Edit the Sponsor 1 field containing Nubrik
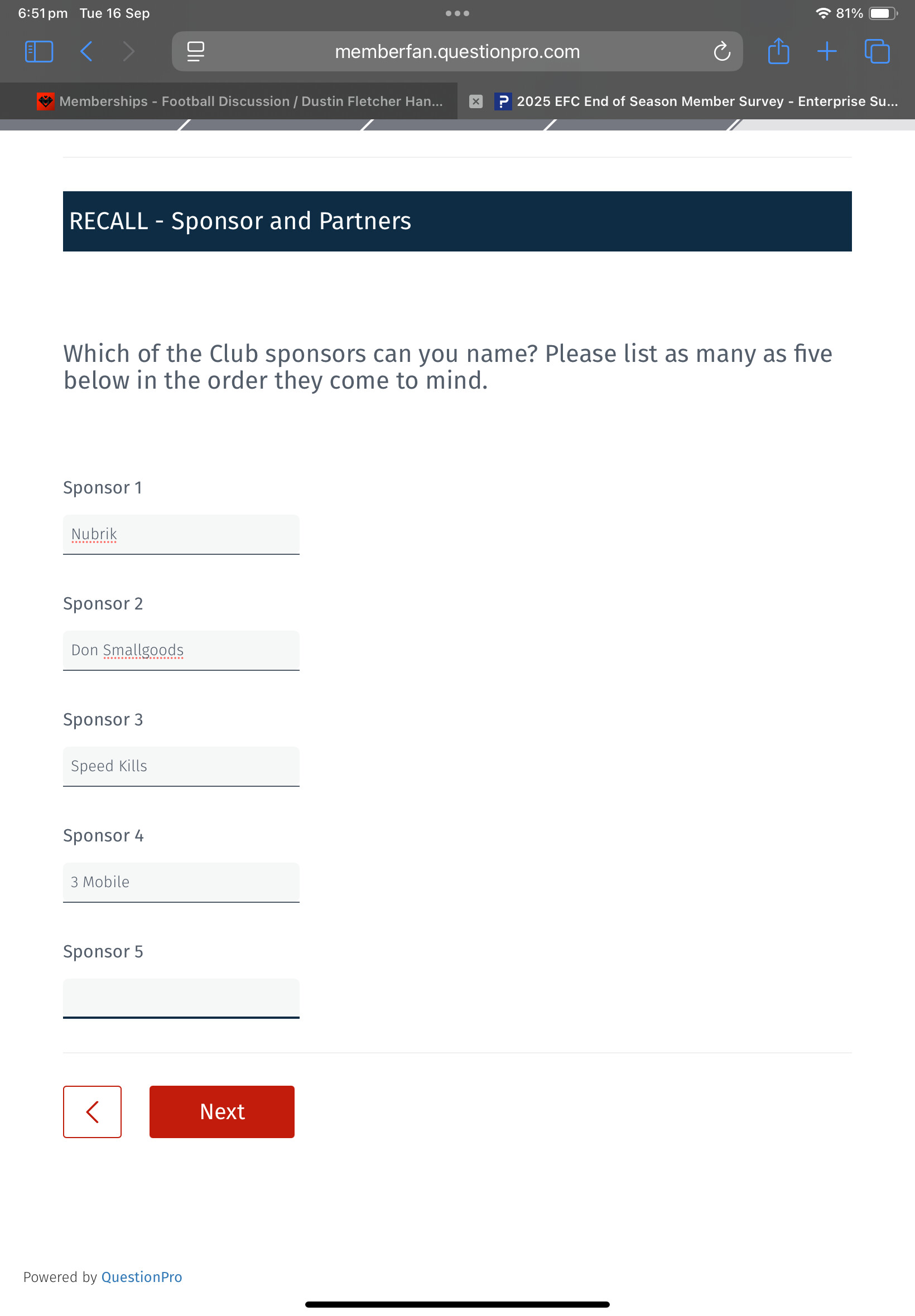915x1316 pixels. pos(181,535)
